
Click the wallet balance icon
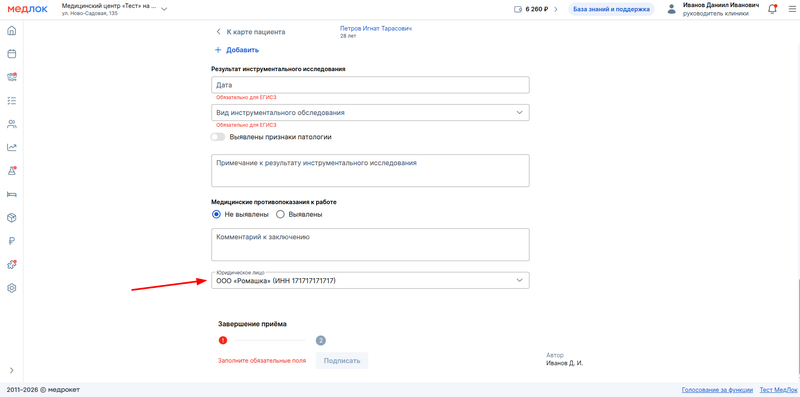pyautogui.click(x=518, y=9)
